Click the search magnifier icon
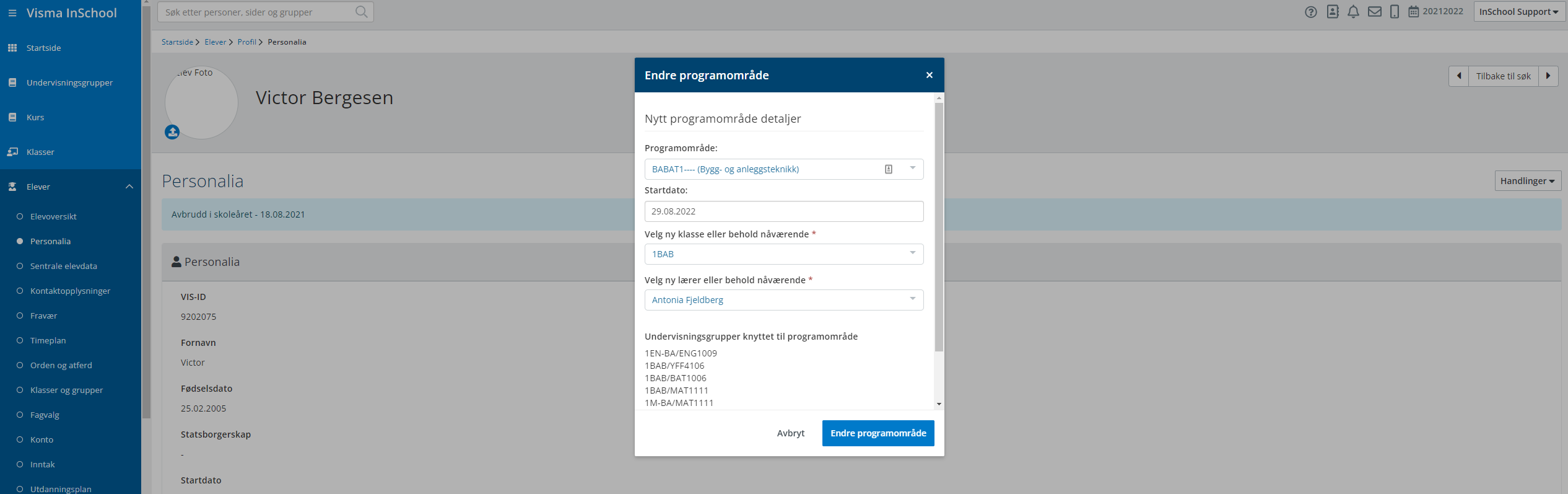 (x=362, y=12)
